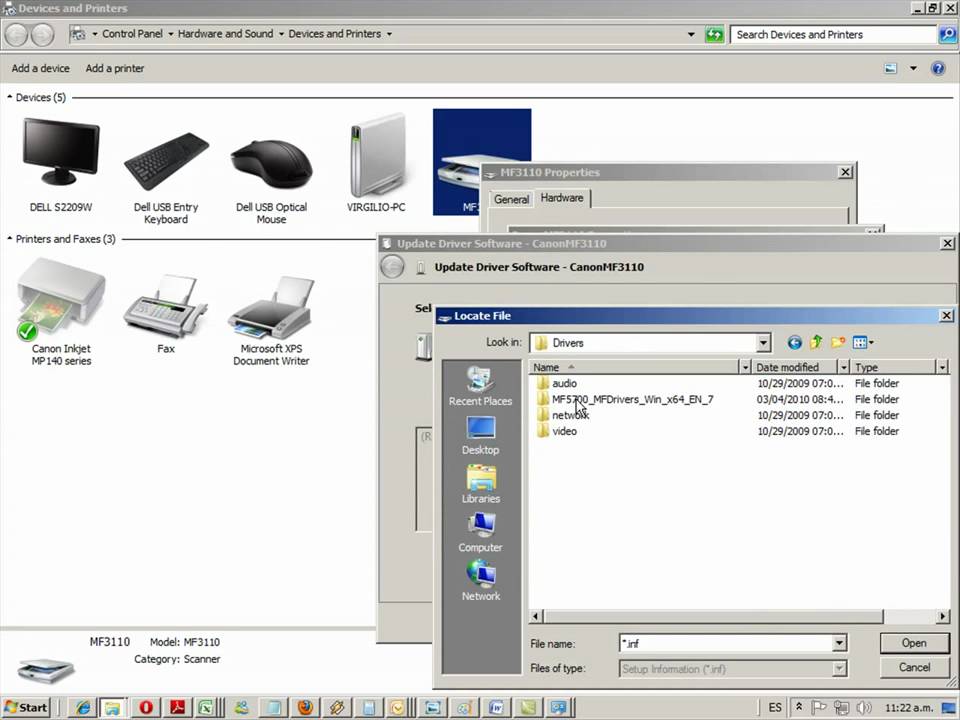960x720 pixels.
Task: Click the File name input field
Action: click(726, 643)
